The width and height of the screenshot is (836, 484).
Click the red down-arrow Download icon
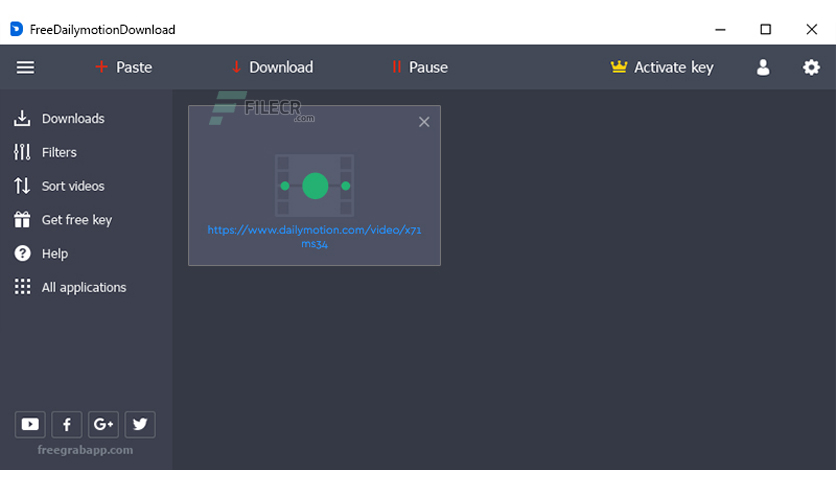pyautogui.click(x=236, y=67)
